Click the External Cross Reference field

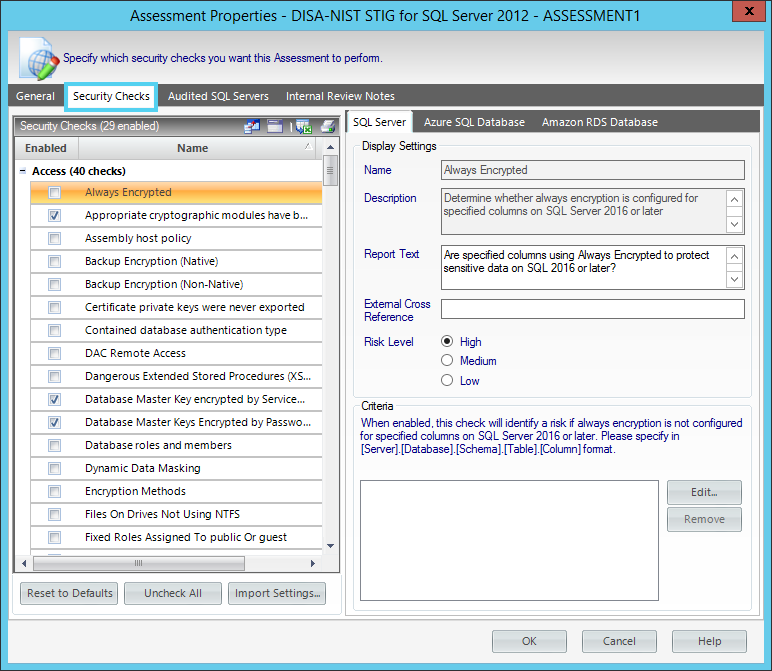[x=592, y=309]
